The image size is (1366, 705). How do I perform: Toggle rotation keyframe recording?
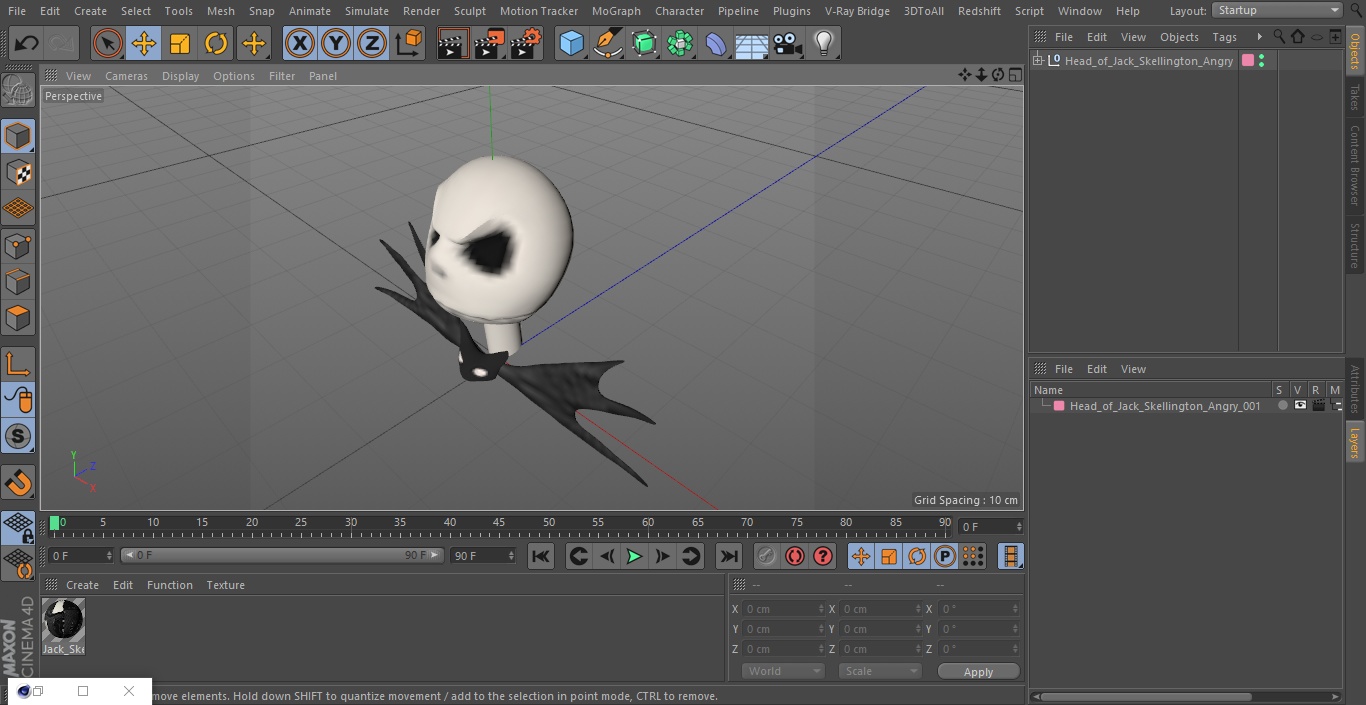click(x=917, y=556)
